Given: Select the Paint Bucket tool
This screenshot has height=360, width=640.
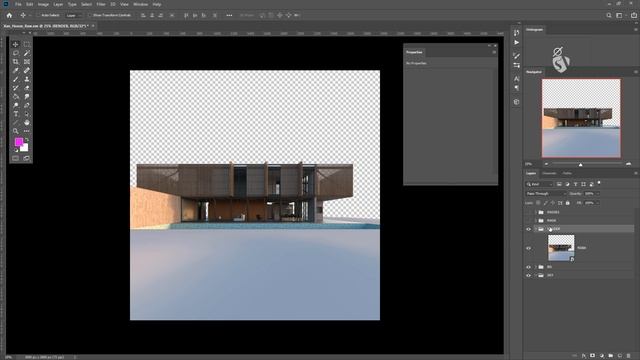Looking at the screenshot, I should [x=16, y=96].
